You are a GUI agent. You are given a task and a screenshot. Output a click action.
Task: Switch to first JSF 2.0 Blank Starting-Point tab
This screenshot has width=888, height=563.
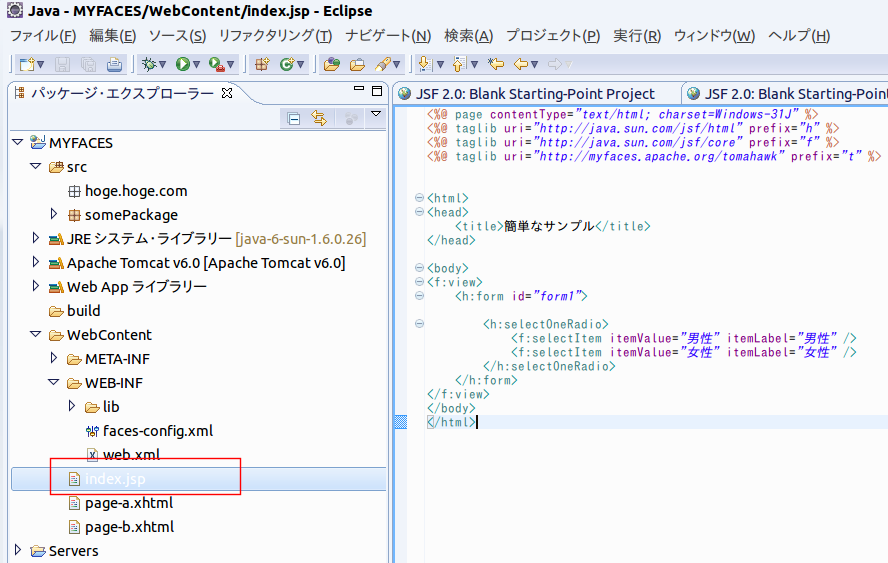click(x=535, y=93)
